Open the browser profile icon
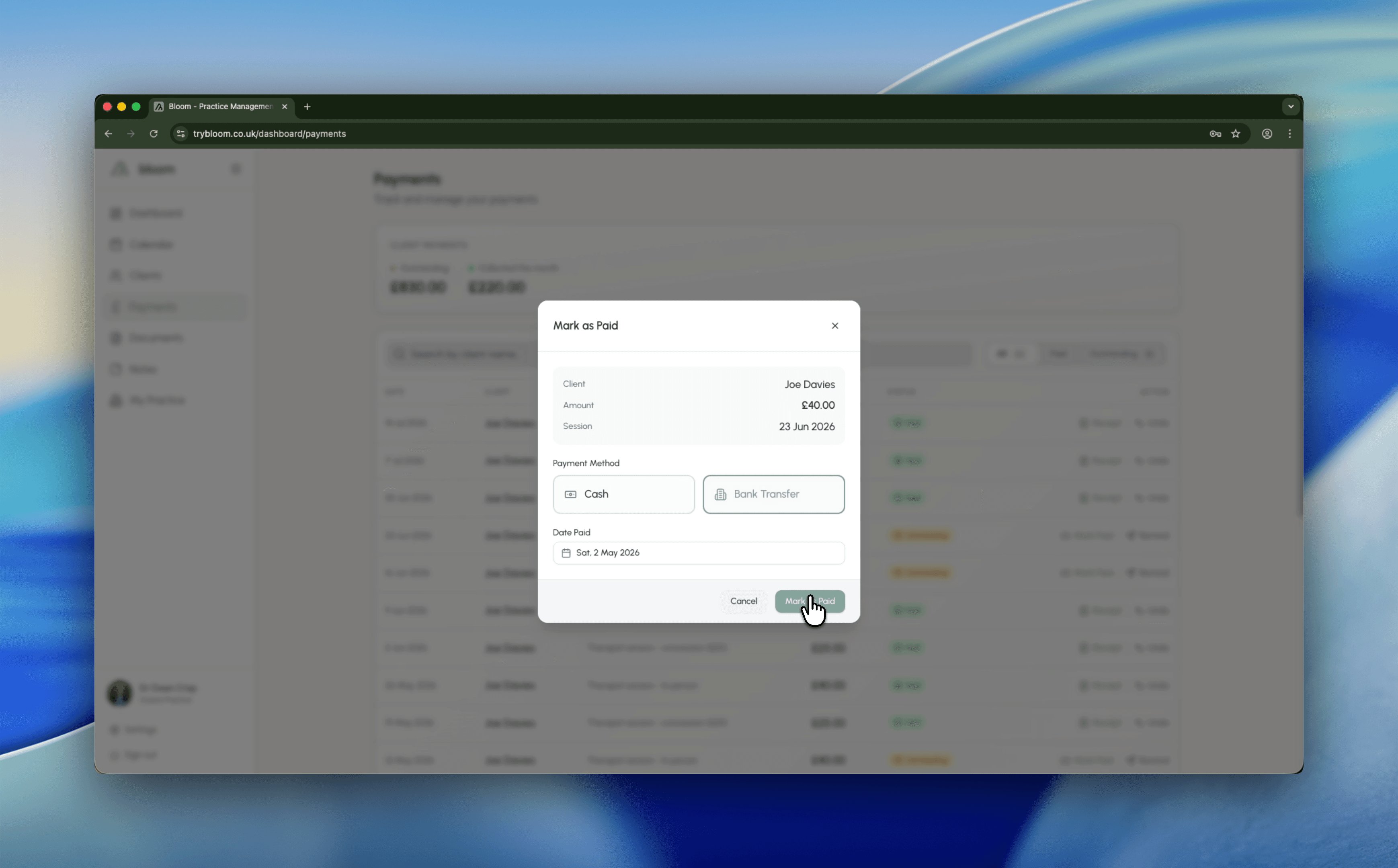This screenshot has height=868, width=1398. click(1267, 134)
